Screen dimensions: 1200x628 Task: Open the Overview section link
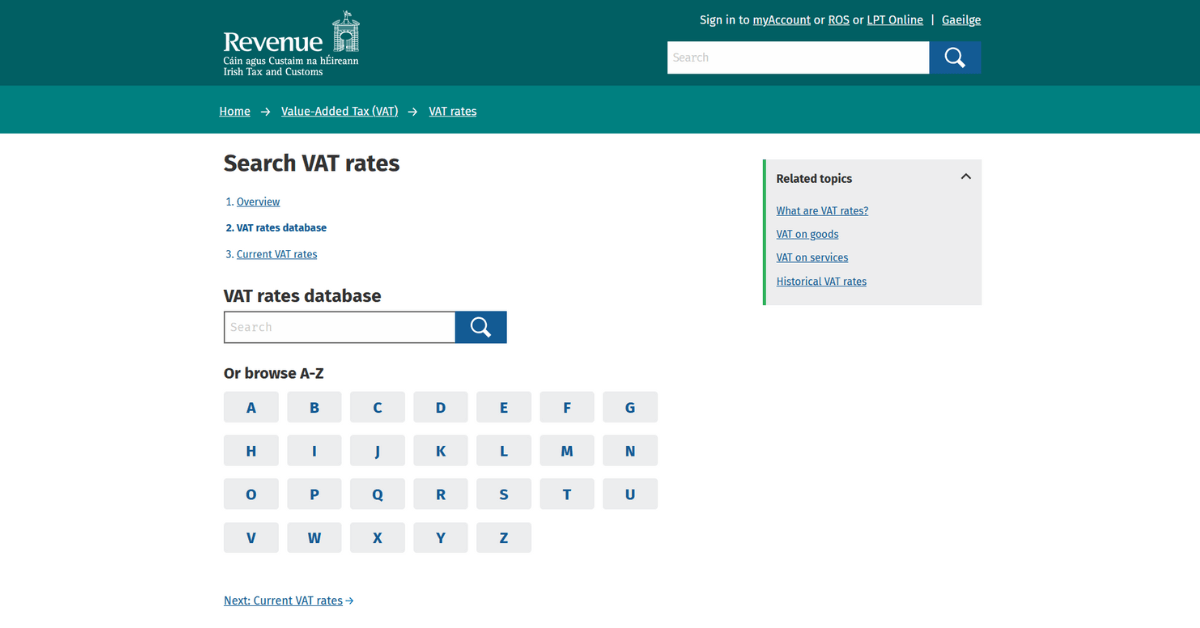click(258, 201)
